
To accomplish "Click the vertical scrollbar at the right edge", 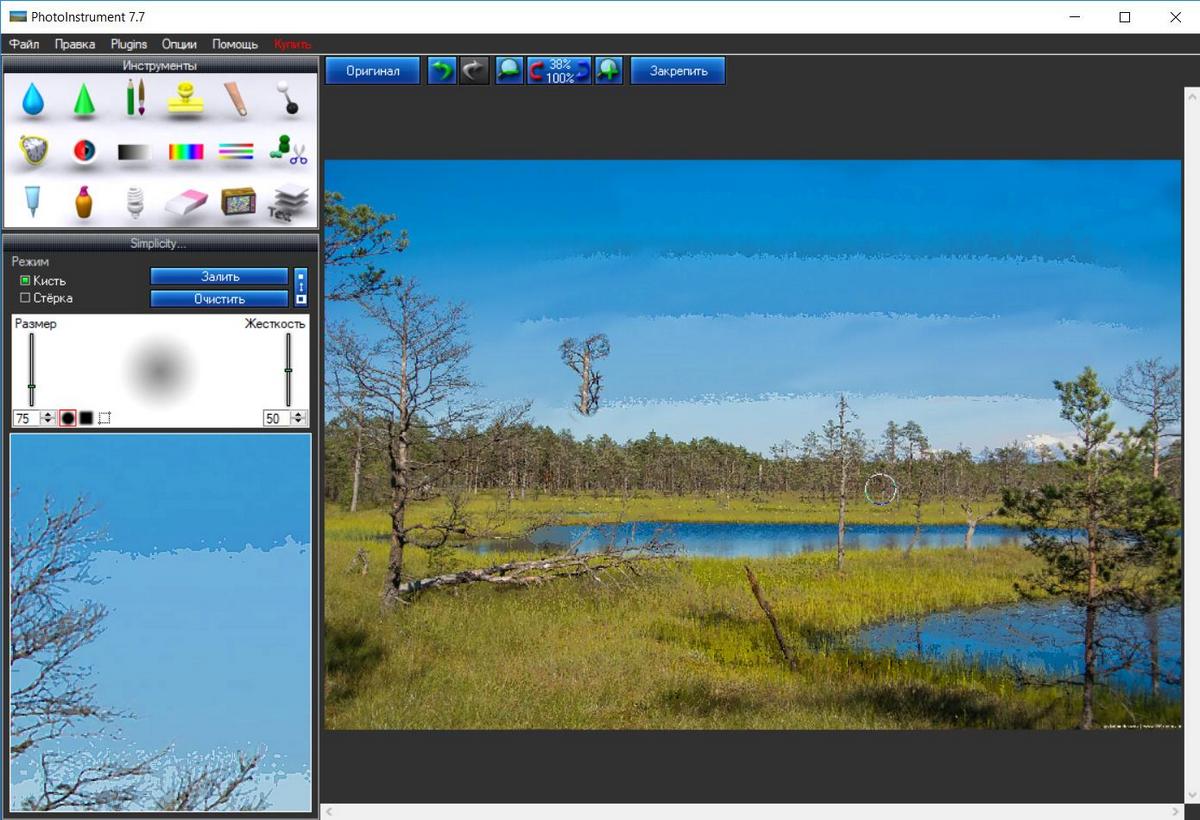I will 1192,445.
